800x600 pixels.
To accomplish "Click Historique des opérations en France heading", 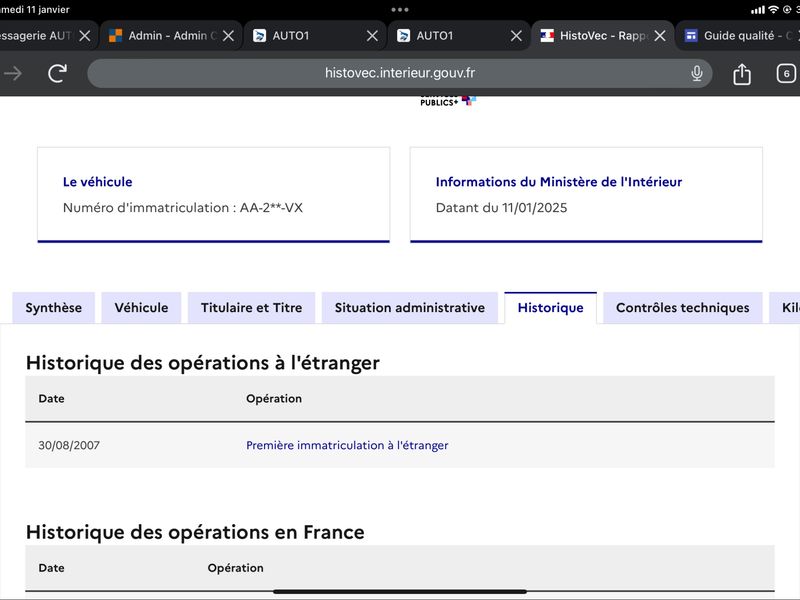I will (x=195, y=532).
